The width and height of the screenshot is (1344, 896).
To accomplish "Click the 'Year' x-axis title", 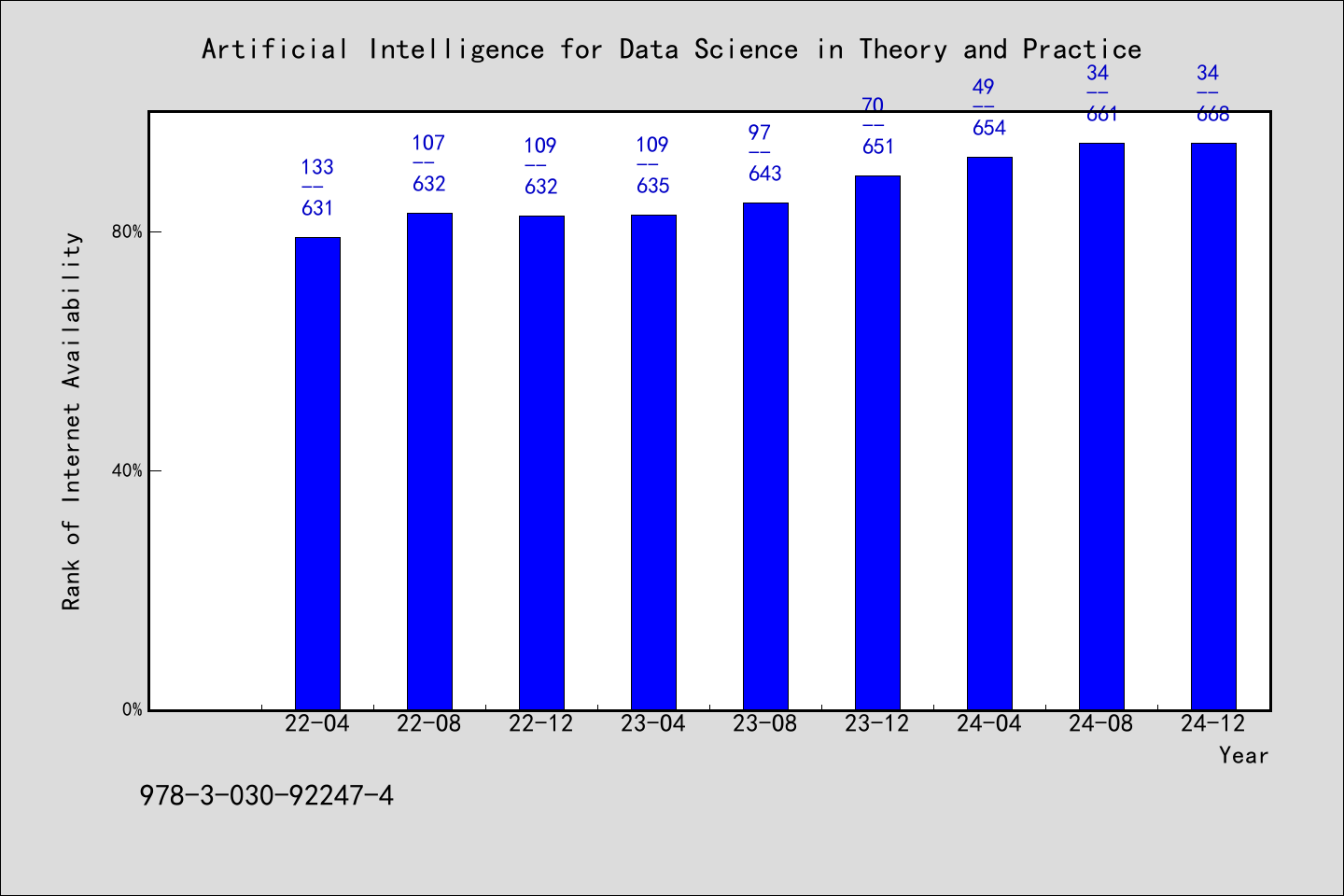I will tap(1243, 755).
